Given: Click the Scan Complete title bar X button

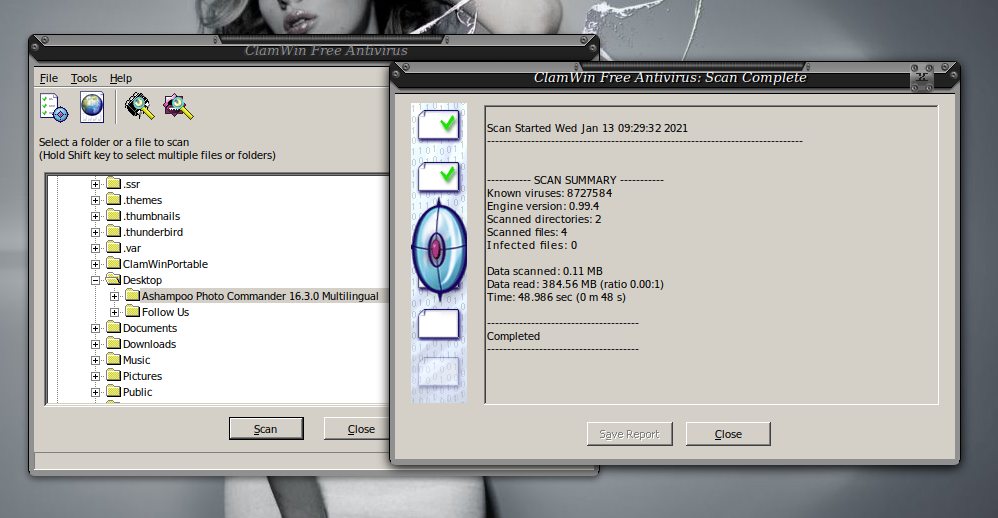Looking at the screenshot, I should 921,79.
